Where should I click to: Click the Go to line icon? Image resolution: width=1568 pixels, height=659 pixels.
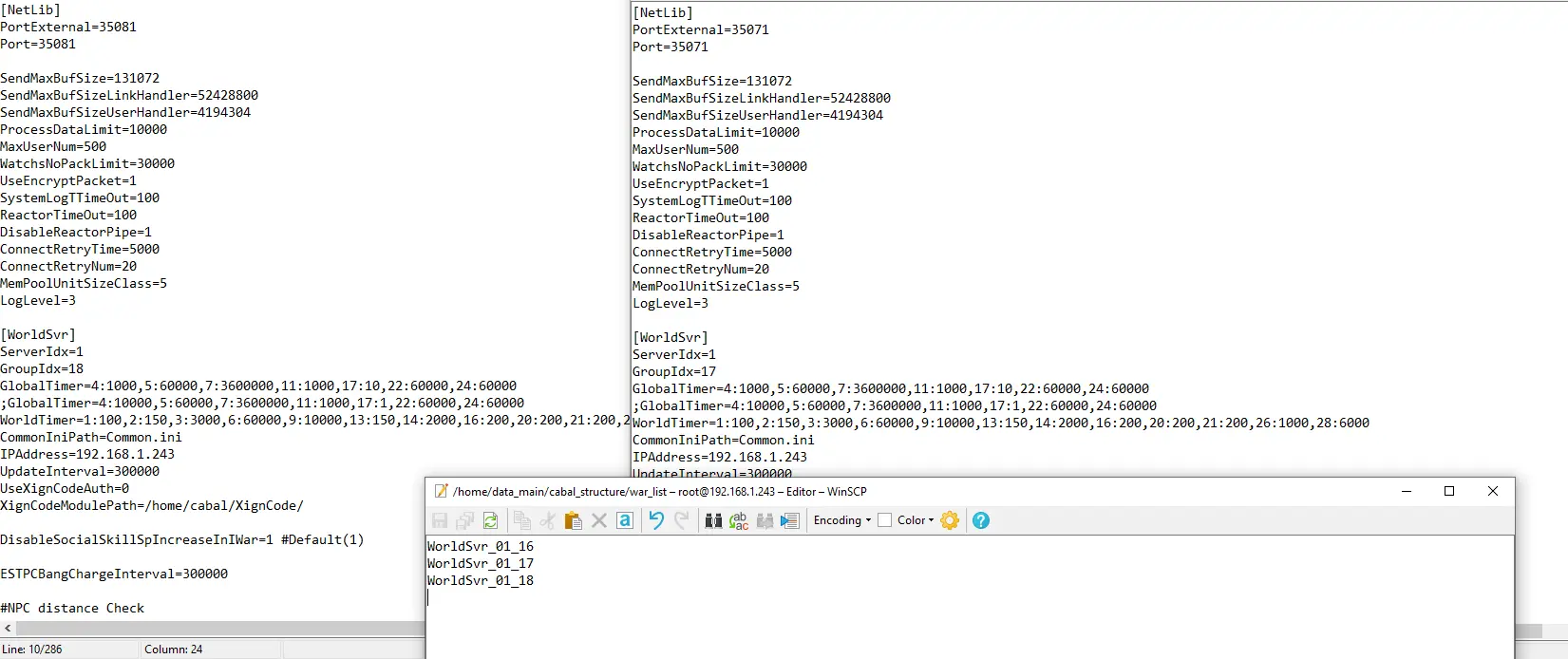(x=790, y=520)
